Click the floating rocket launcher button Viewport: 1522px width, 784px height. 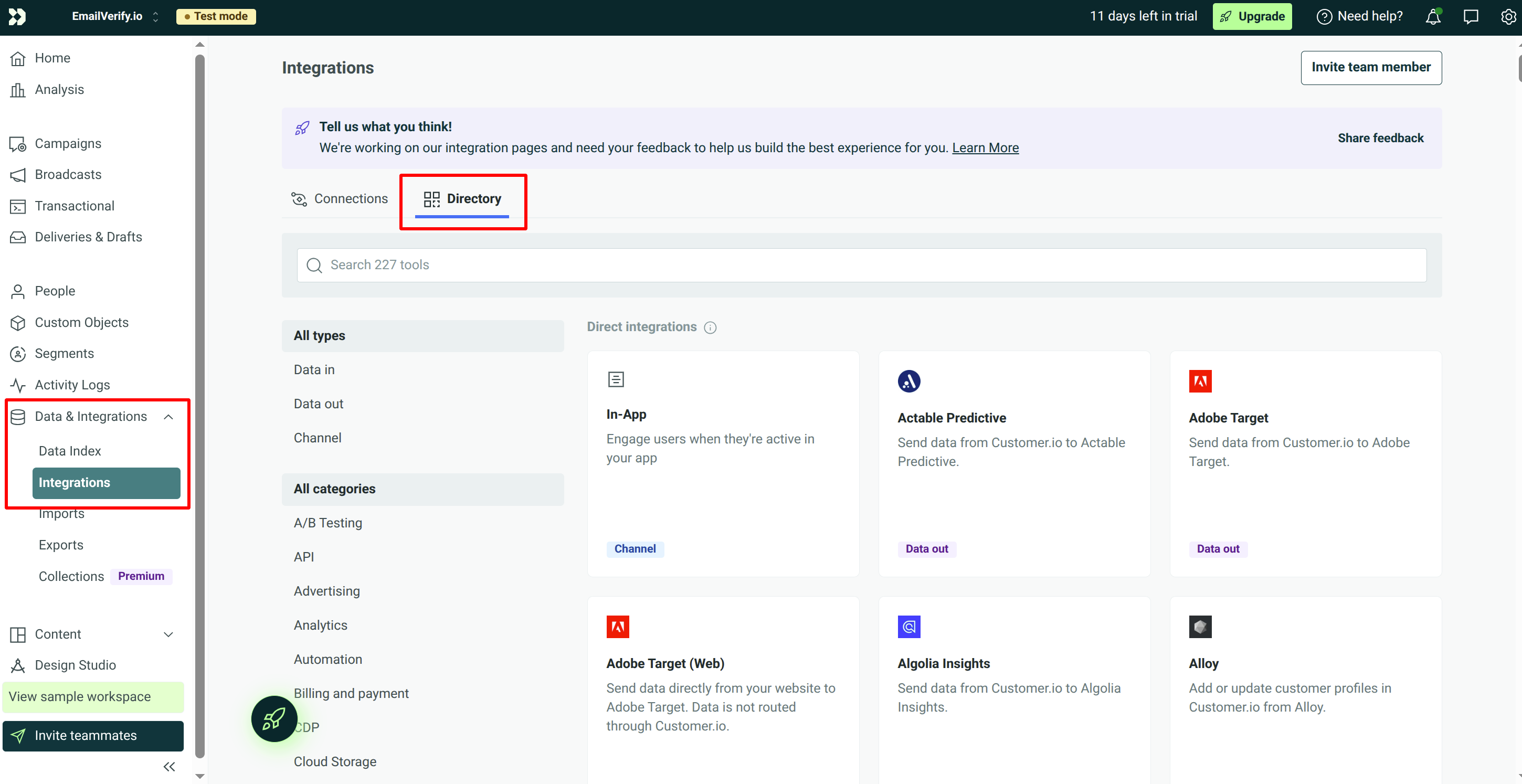(x=274, y=718)
